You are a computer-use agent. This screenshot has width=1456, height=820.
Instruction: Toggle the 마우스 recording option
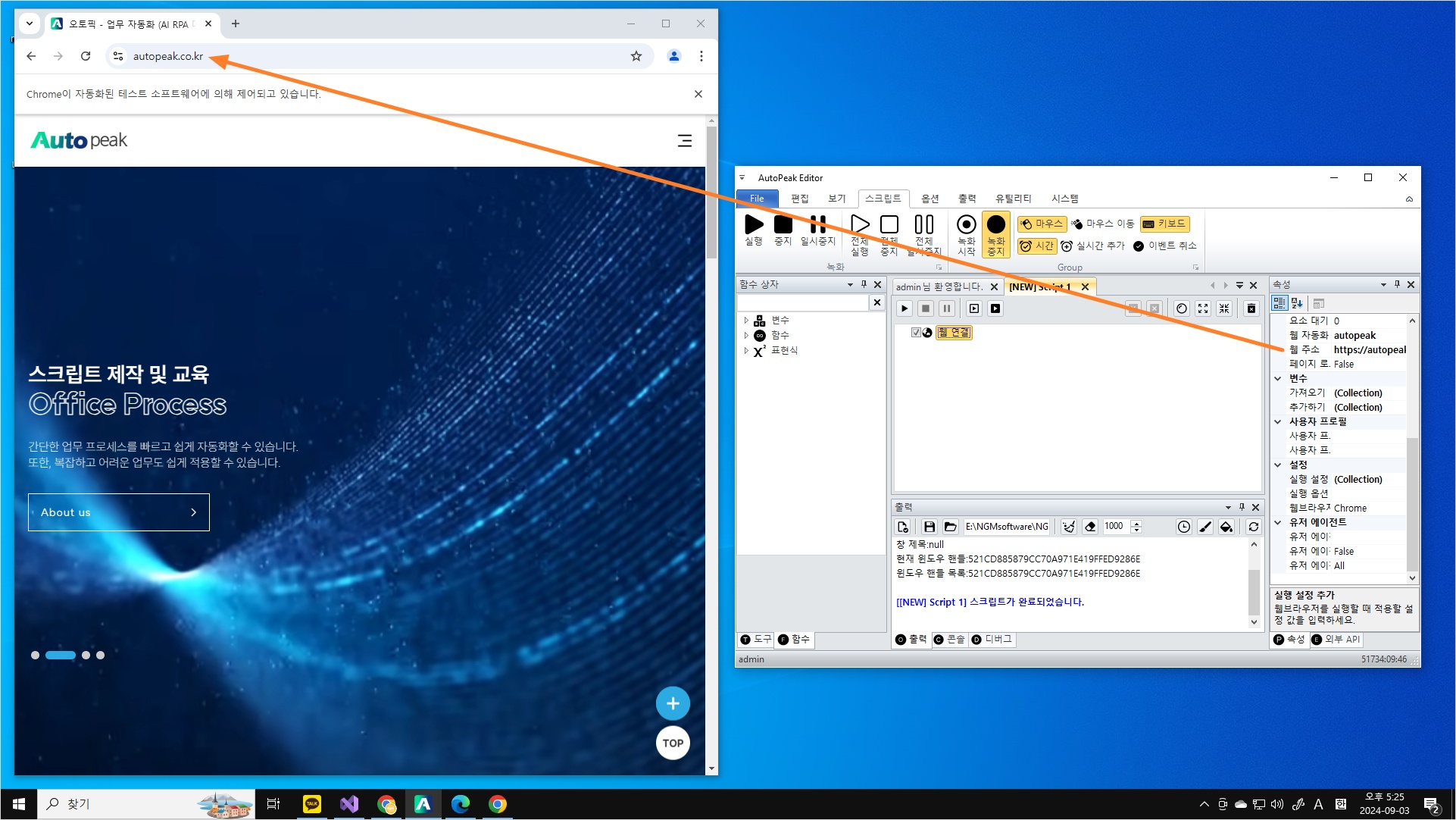1042,224
